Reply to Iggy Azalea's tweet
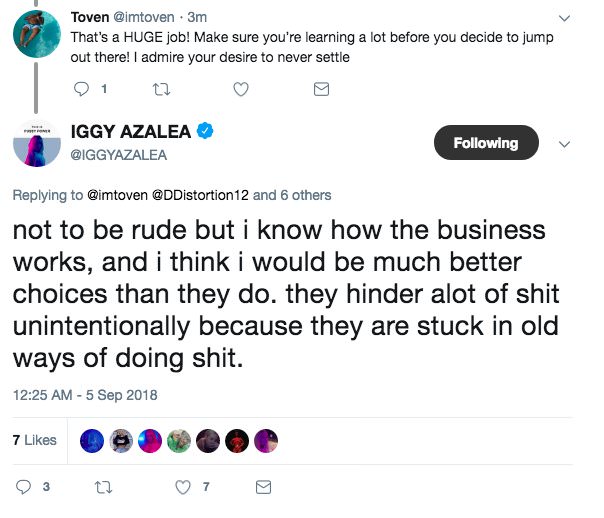Viewport: 604px width, 518px height. [24, 487]
